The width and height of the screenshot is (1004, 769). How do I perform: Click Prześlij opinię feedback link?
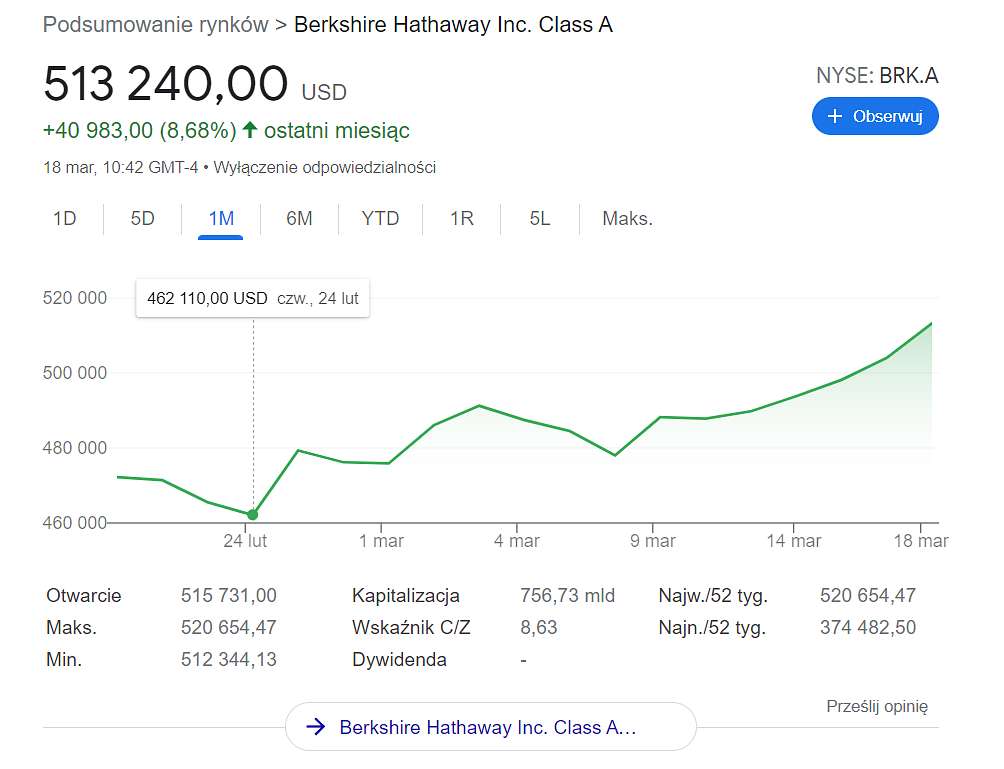click(x=877, y=706)
